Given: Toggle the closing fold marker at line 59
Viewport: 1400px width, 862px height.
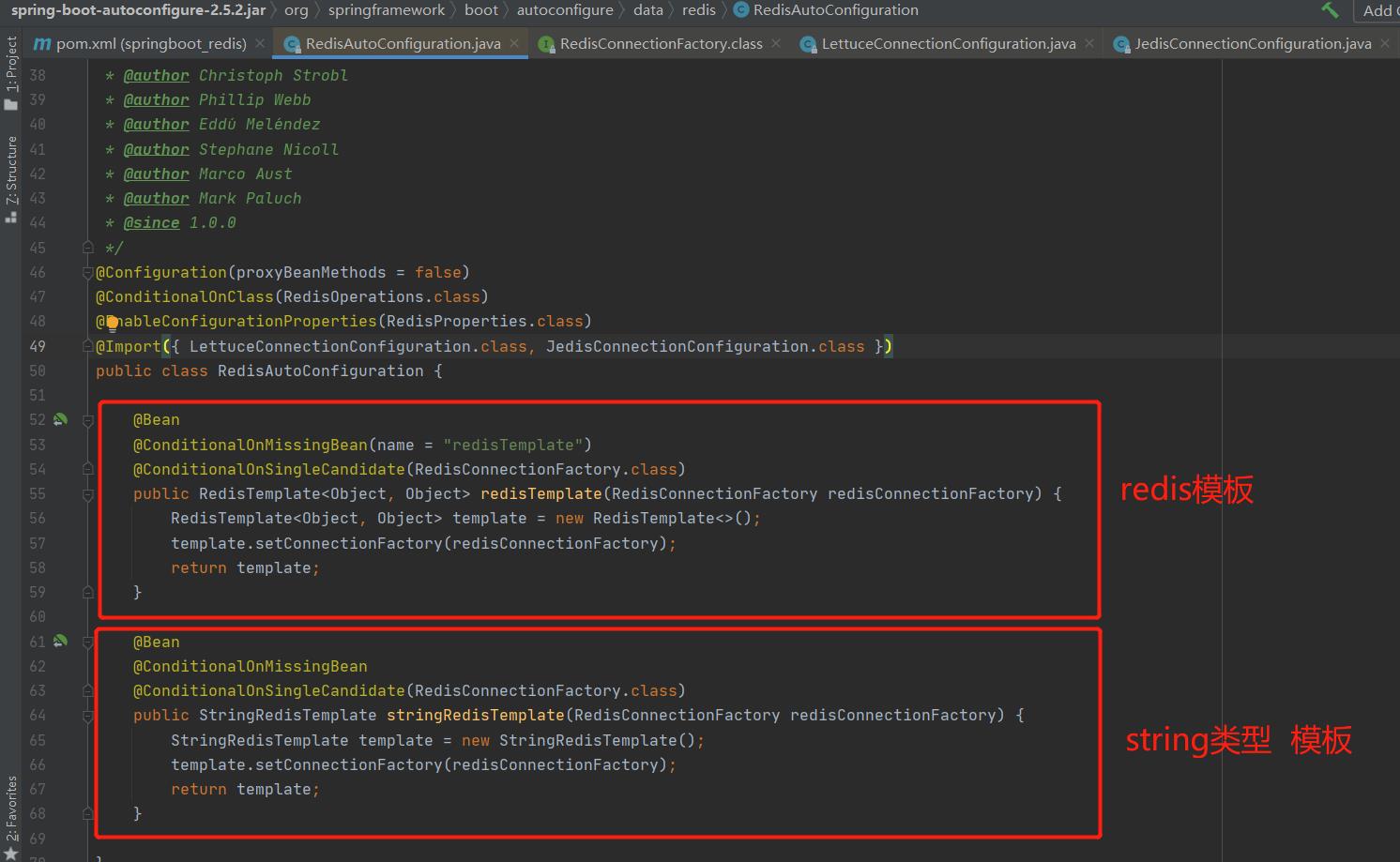Looking at the screenshot, I should tap(87, 592).
